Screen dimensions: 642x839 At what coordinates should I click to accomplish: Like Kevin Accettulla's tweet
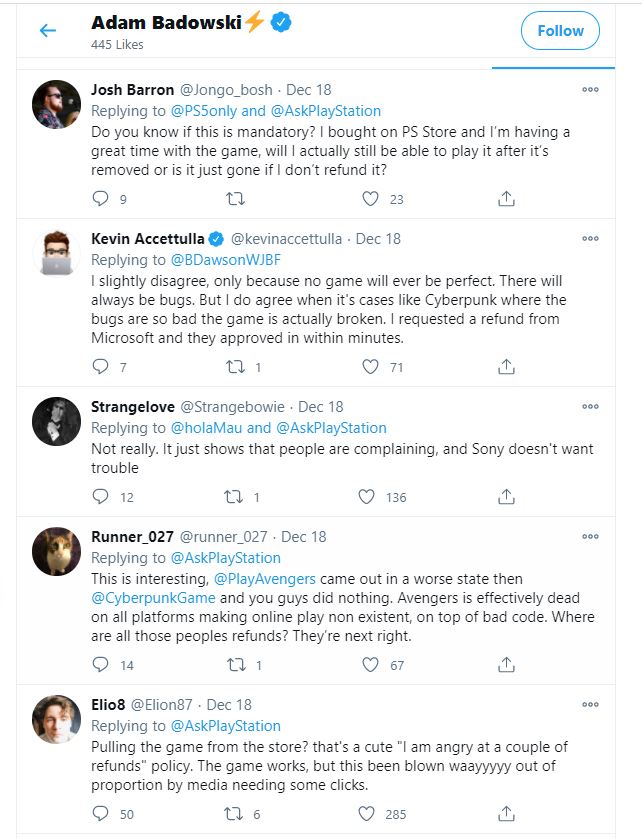tap(367, 367)
